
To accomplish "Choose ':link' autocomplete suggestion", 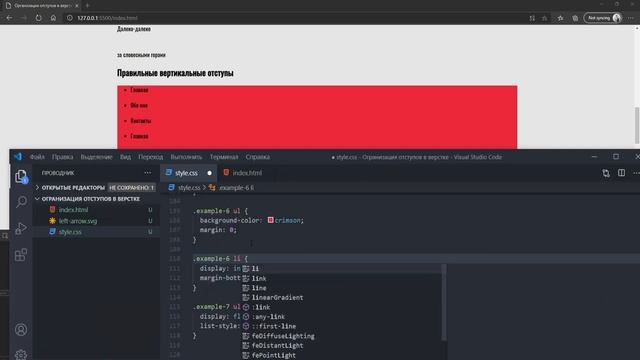I will click(341, 307).
